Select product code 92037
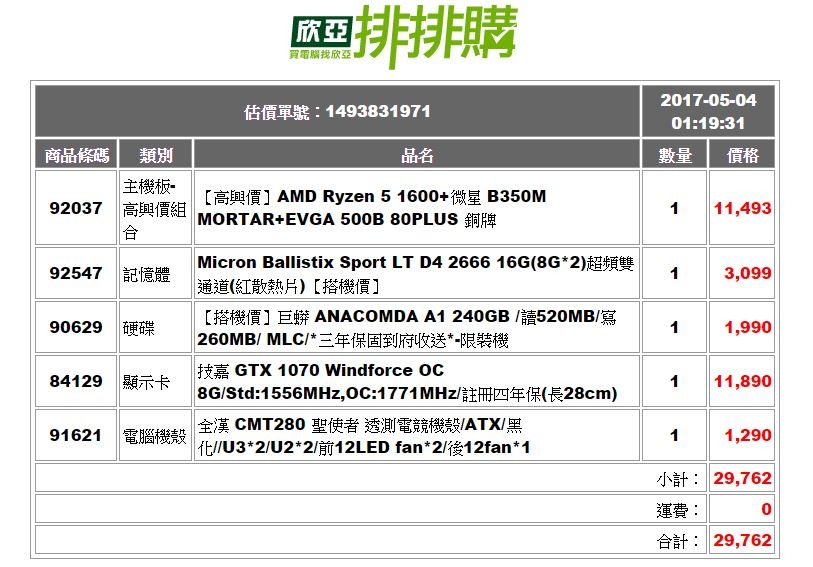This screenshot has width=813, height=567. pyautogui.click(x=76, y=208)
